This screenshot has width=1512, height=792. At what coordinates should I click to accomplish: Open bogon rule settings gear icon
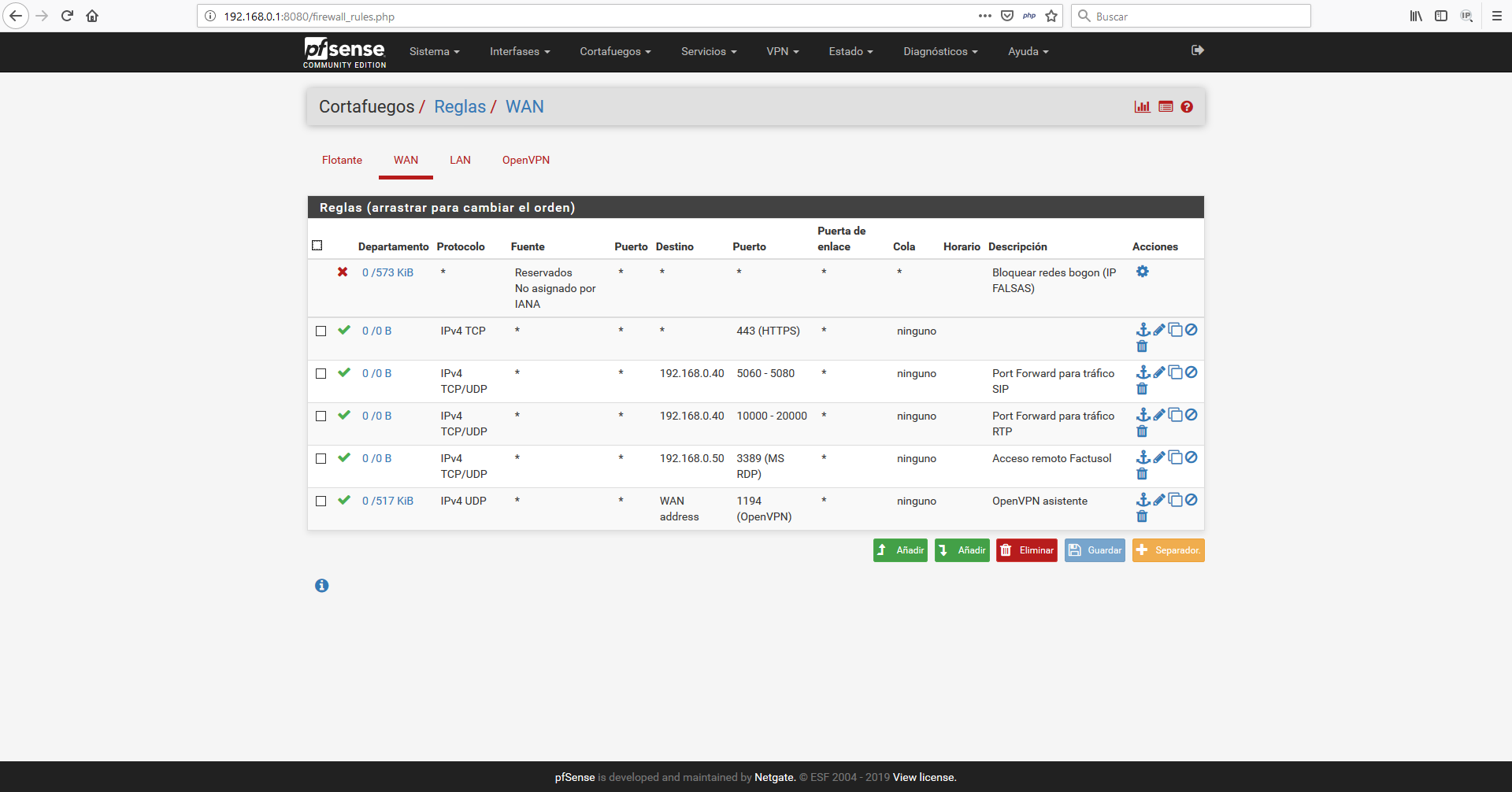pos(1143,272)
